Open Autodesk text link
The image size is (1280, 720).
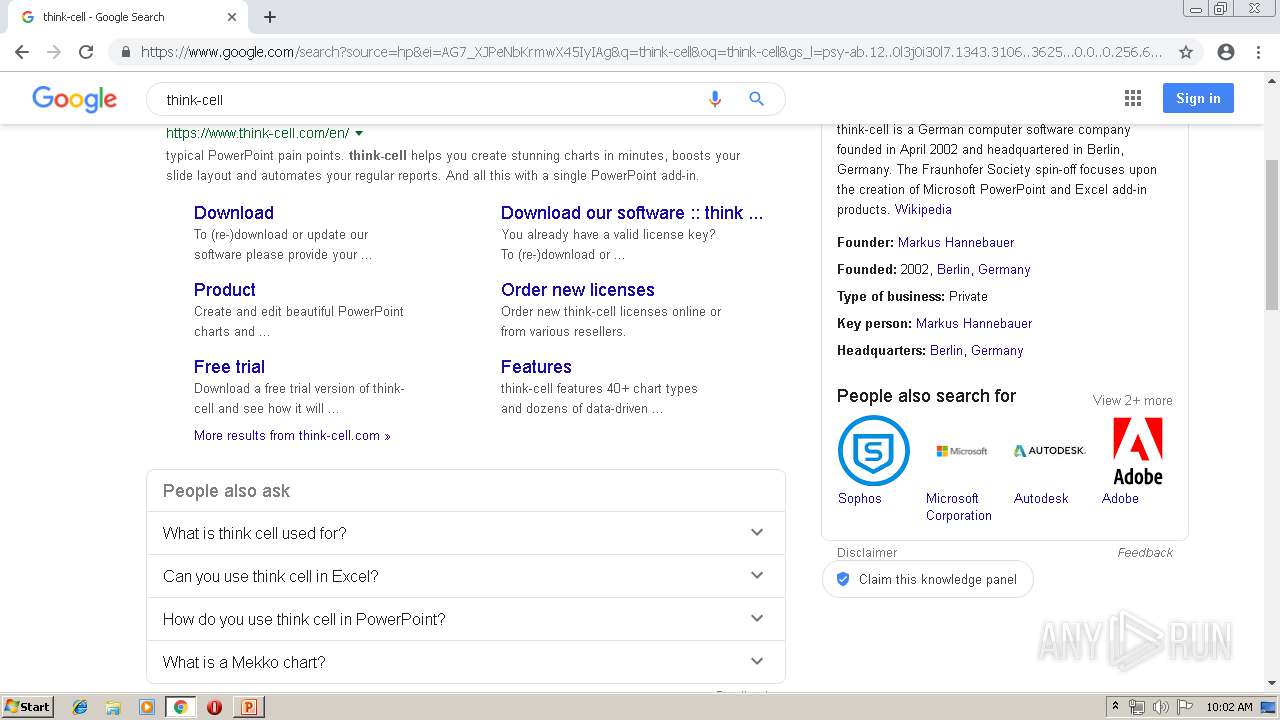pyautogui.click(x=1041, y=498)
